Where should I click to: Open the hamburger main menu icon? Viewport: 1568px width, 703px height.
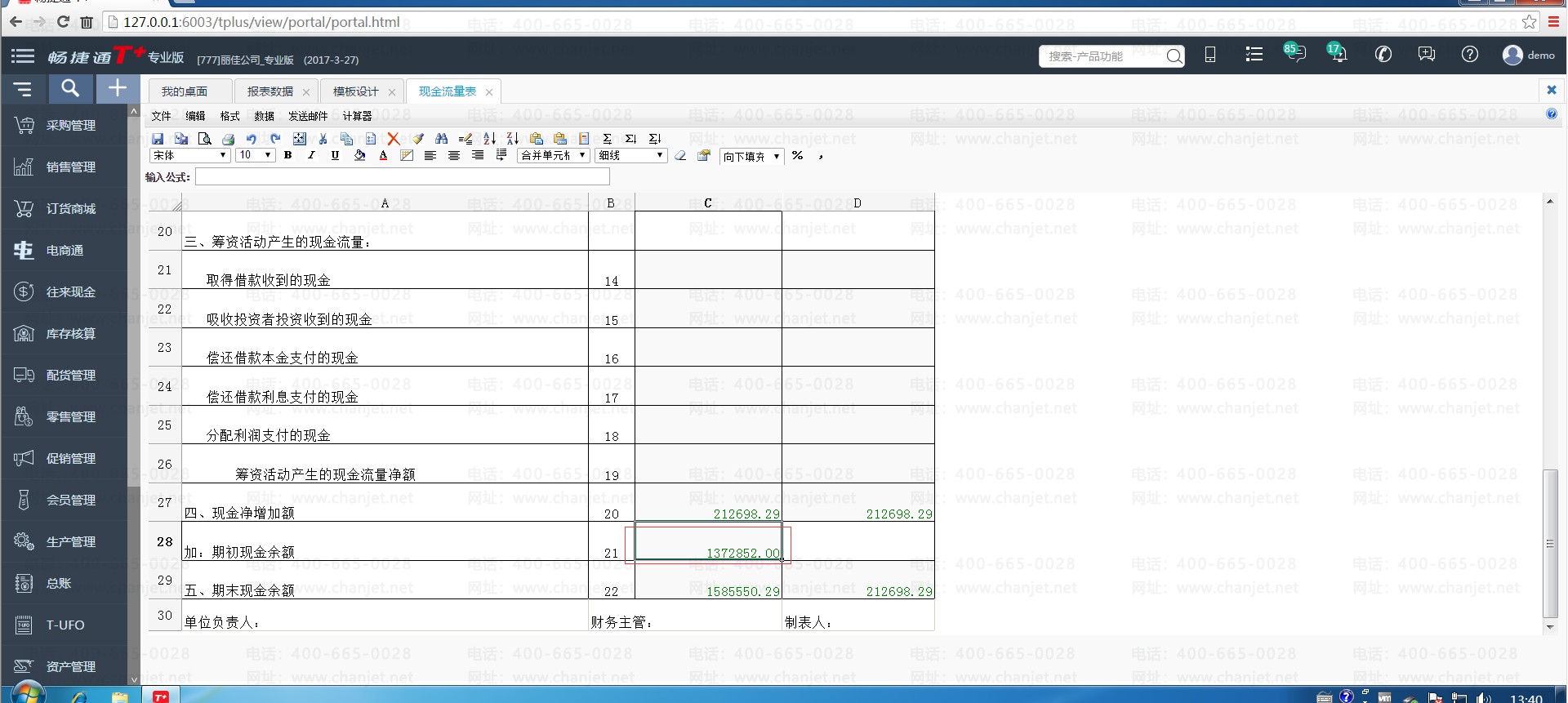[x=23, y=56]
